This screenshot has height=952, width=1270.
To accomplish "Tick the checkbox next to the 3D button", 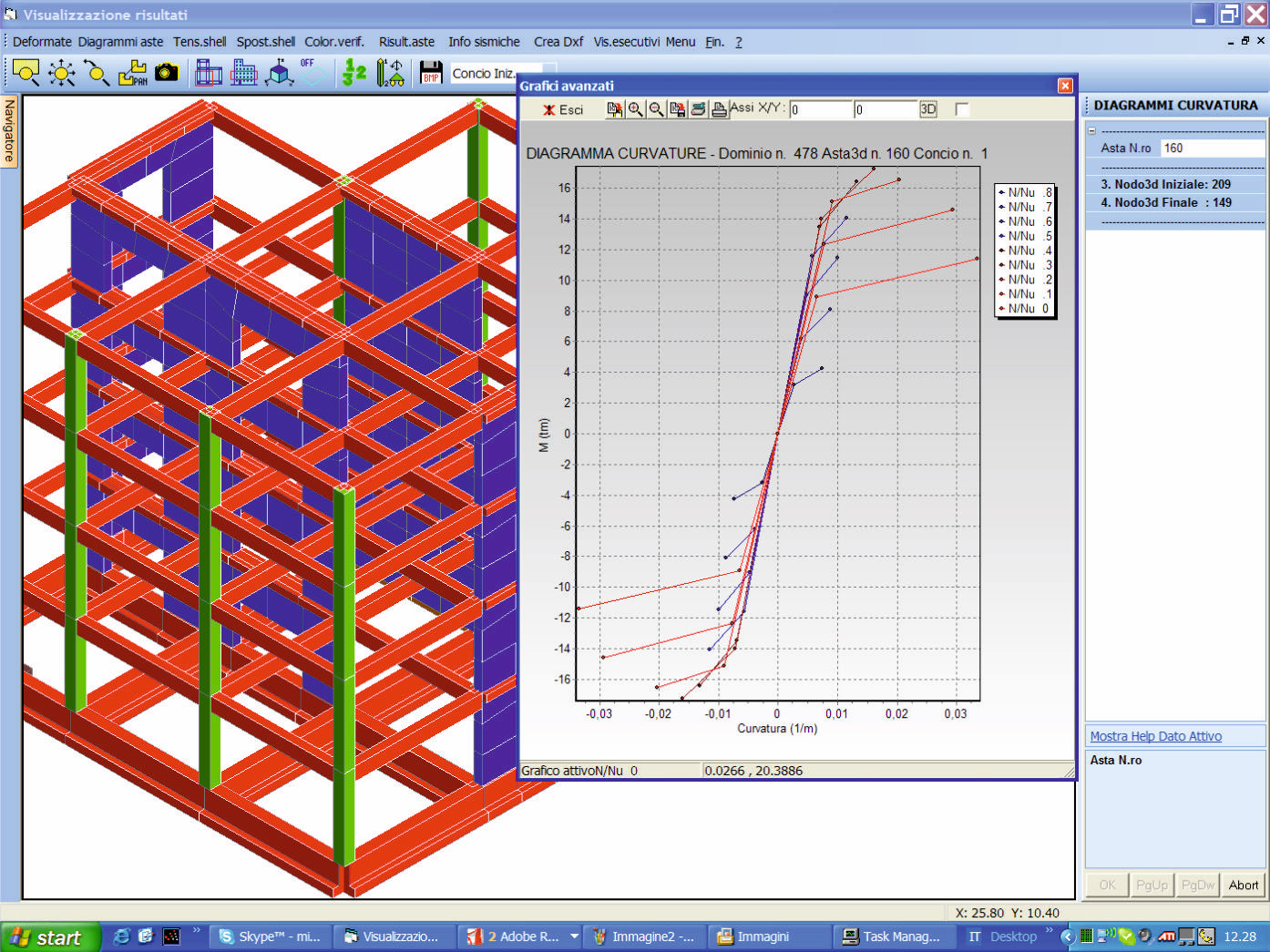I will click(961, 109).
